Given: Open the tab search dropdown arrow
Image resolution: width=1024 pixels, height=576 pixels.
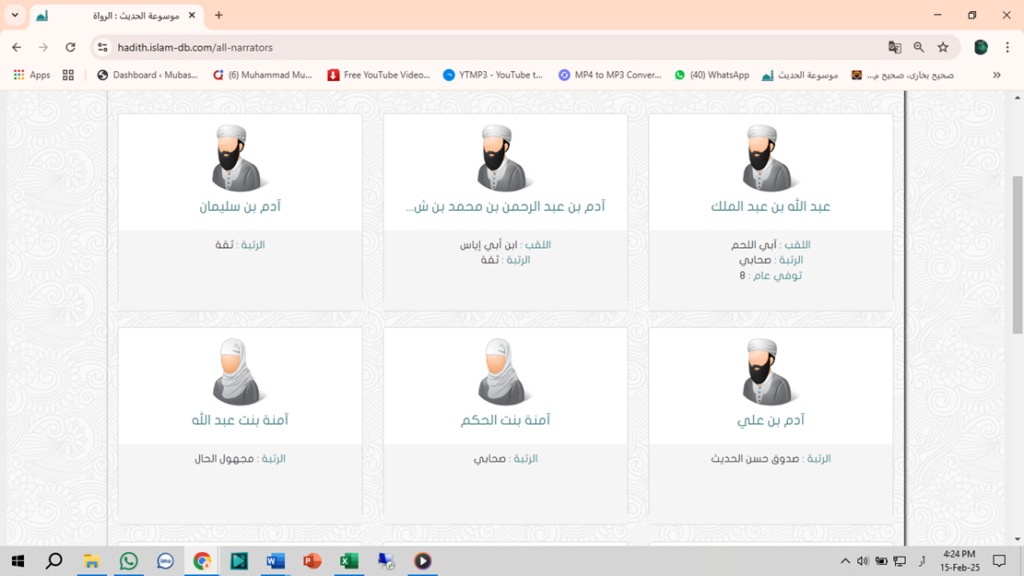Looking at the screenshot, I should [14, 15].
